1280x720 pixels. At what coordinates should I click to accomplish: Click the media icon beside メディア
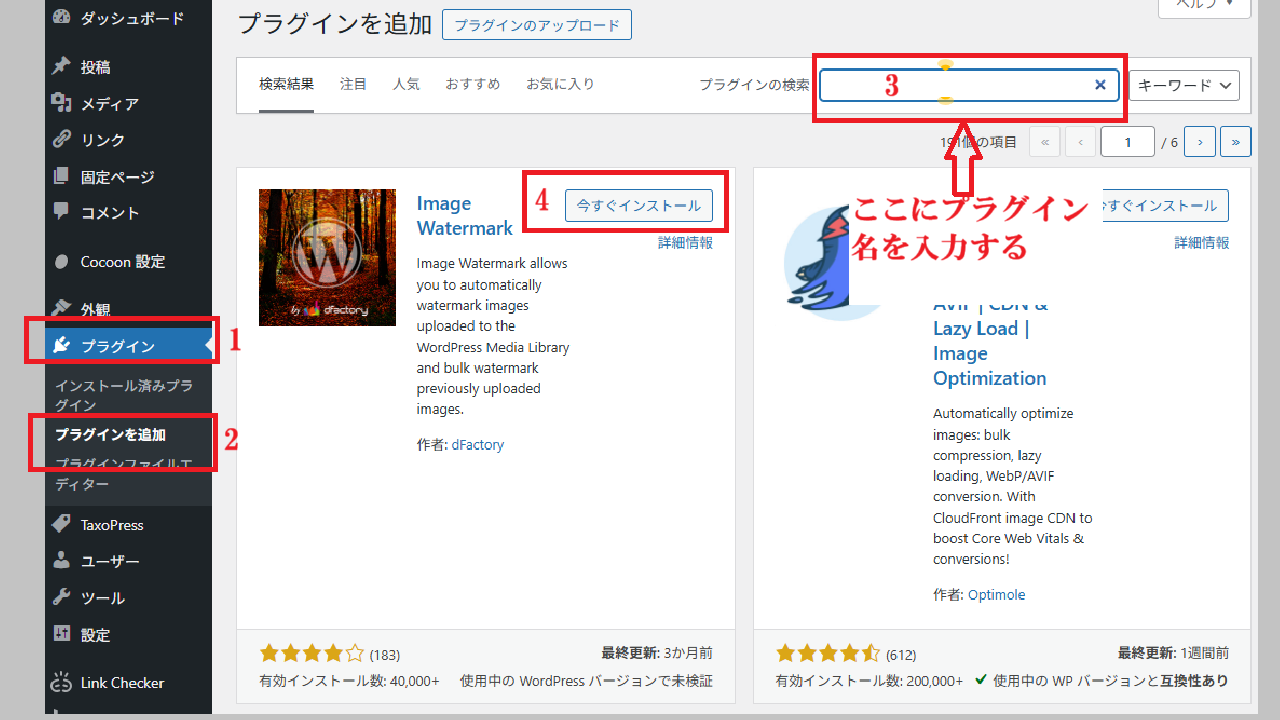click(62, 103)
